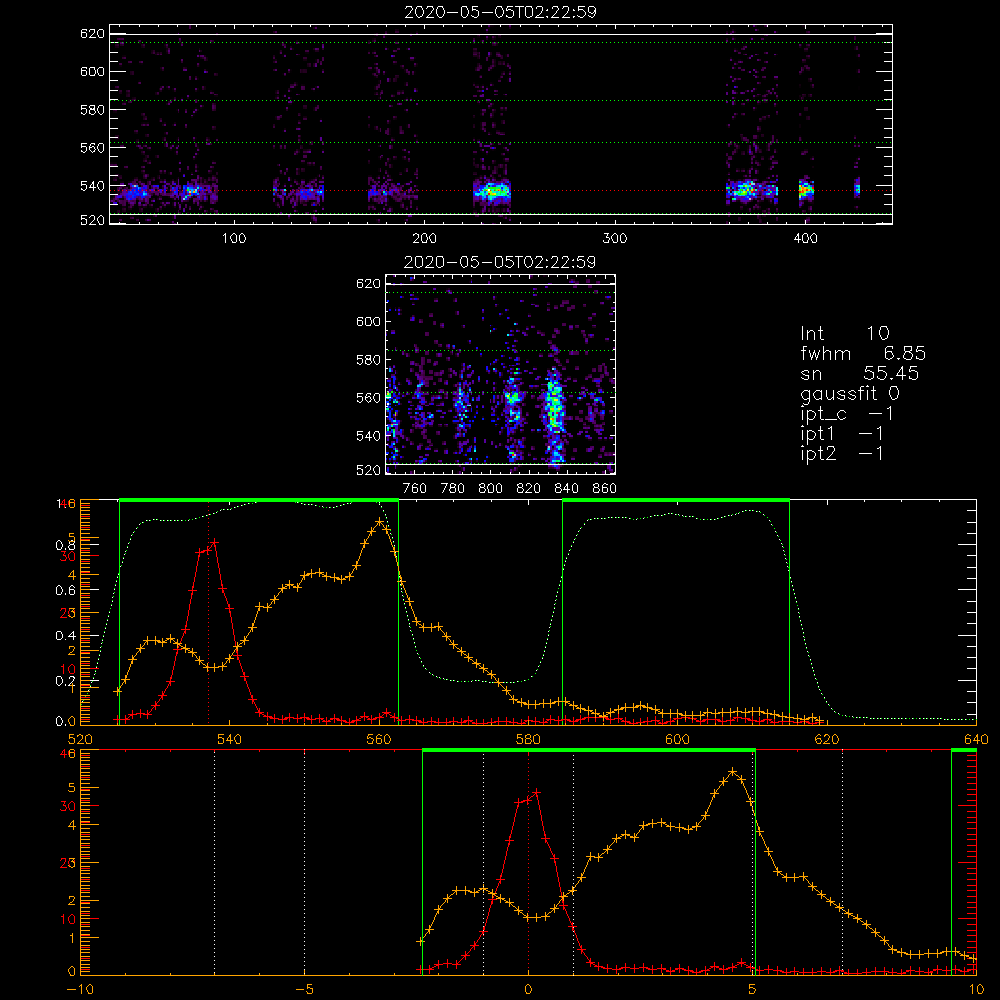This screenshot has width=1000, height=1000.
Task: Click x-axis label -10 on bottom plot
Action: click(x=80, y=989)
